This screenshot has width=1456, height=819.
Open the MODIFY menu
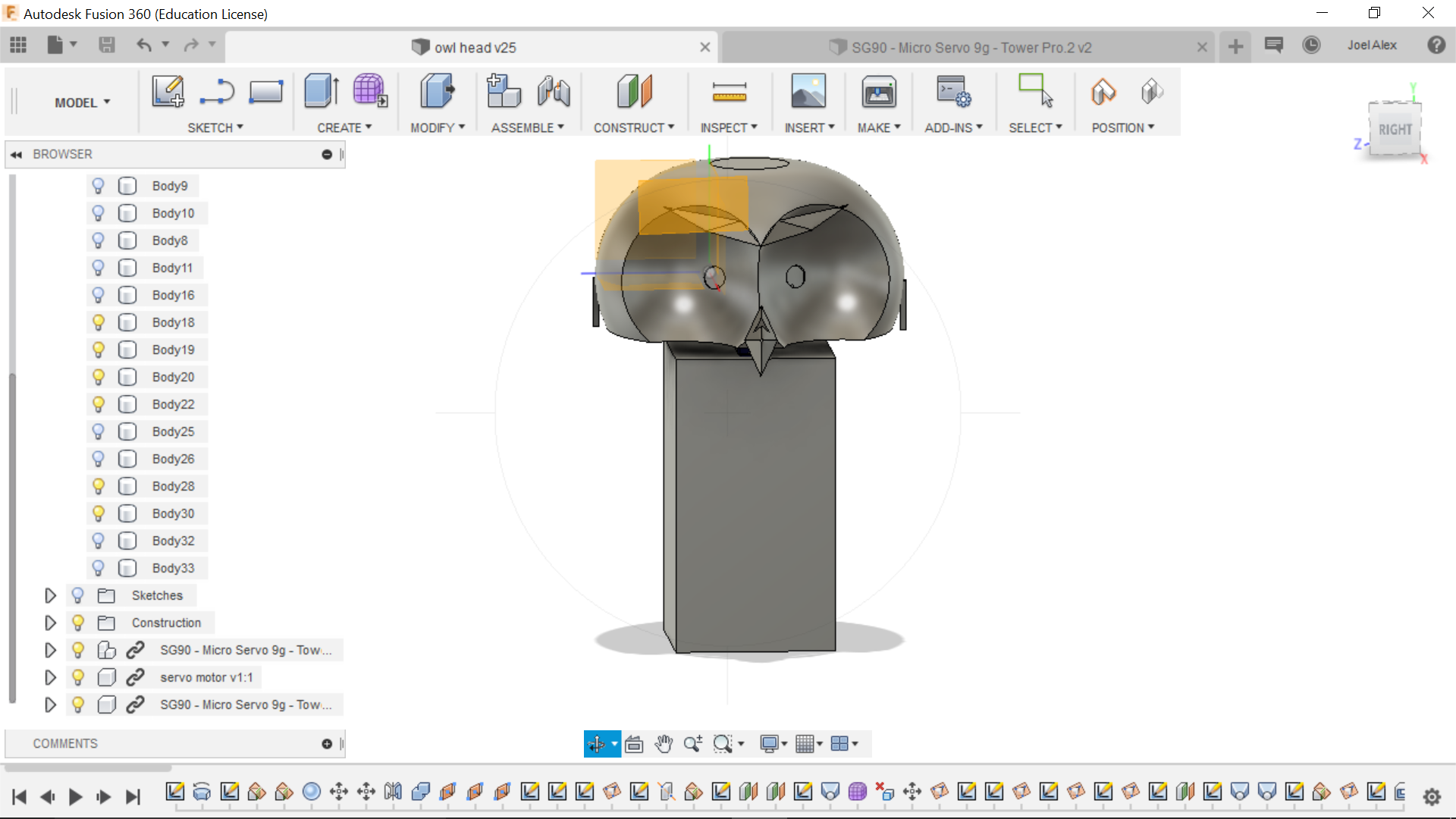[x=438, y=127]
